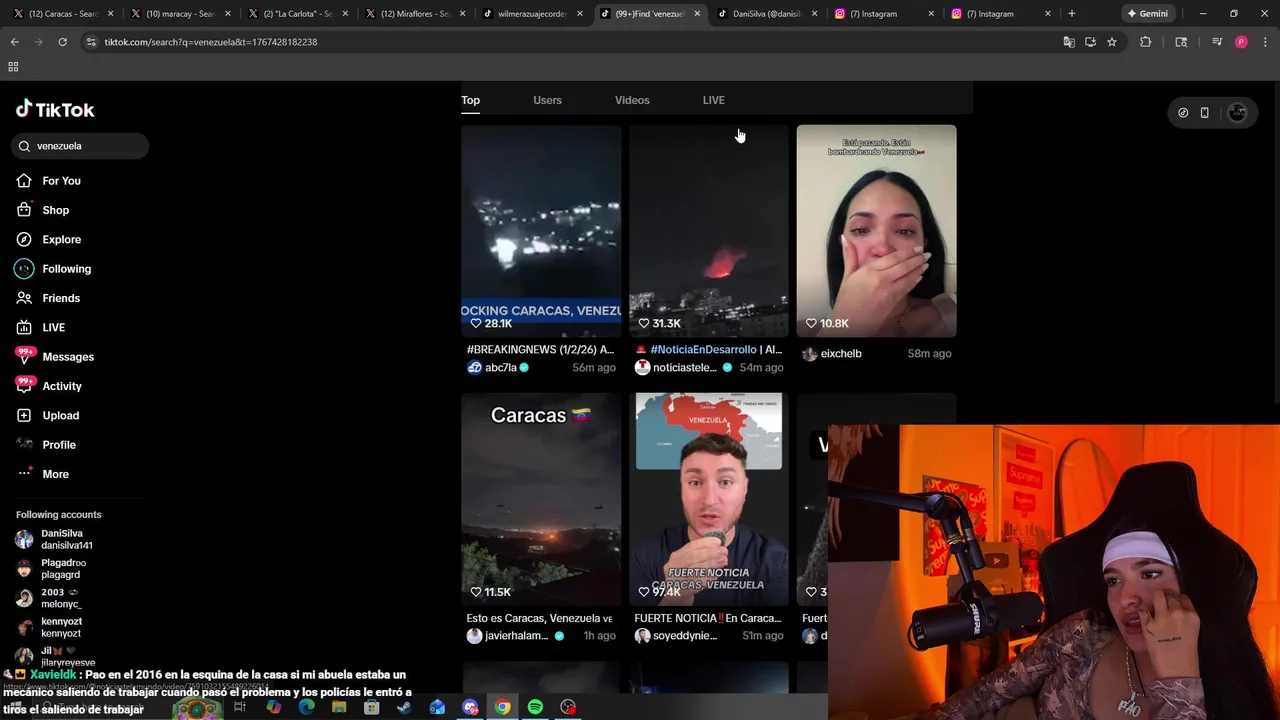Screen dimensions: 1280x720
Task: Open the translate page icon
Action: tap(1069, 42)
